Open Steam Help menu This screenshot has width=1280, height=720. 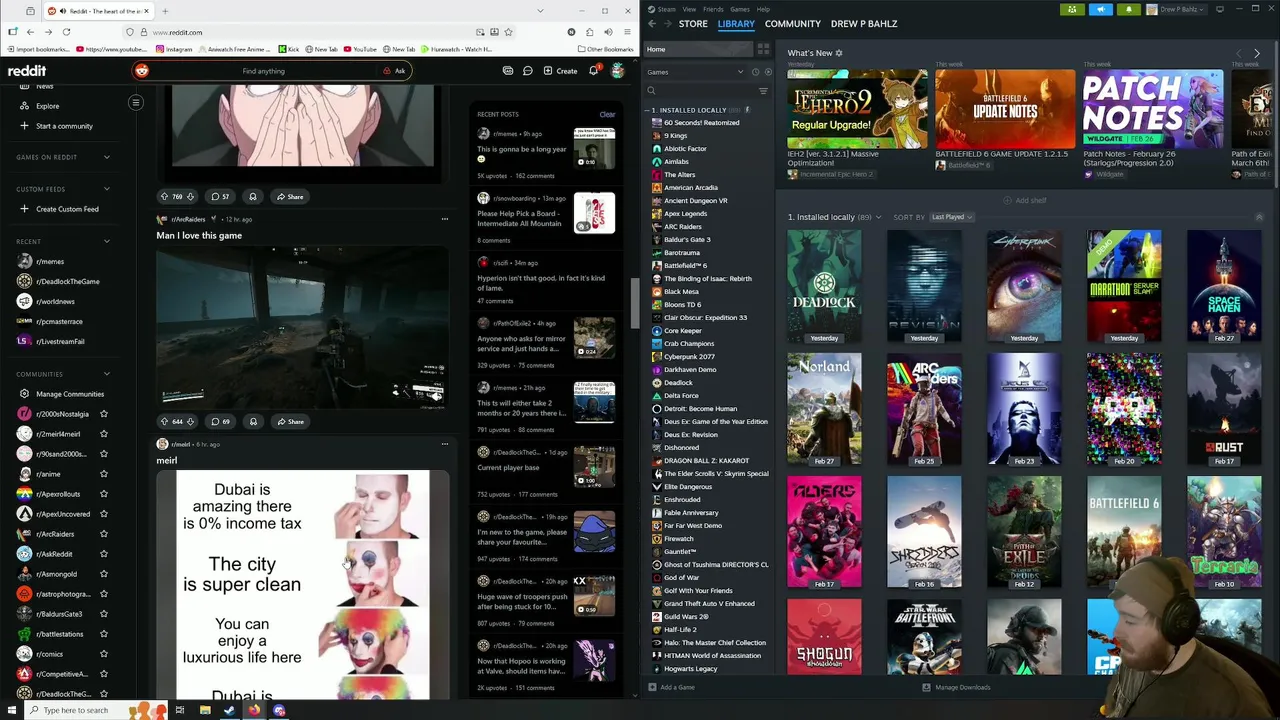(x=763, y=9)
